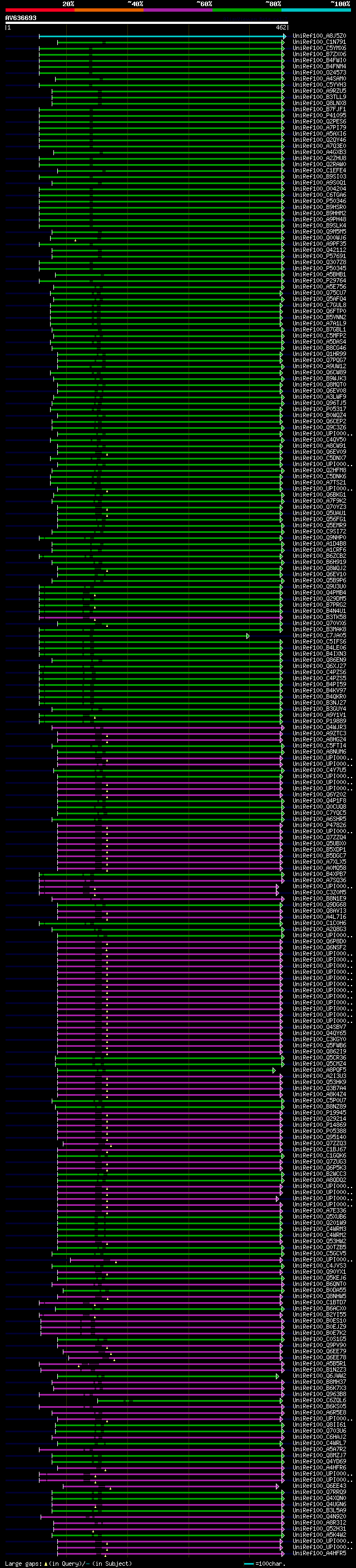Select hit label UniRef100_Q75CU7

[x=319, y=293]
